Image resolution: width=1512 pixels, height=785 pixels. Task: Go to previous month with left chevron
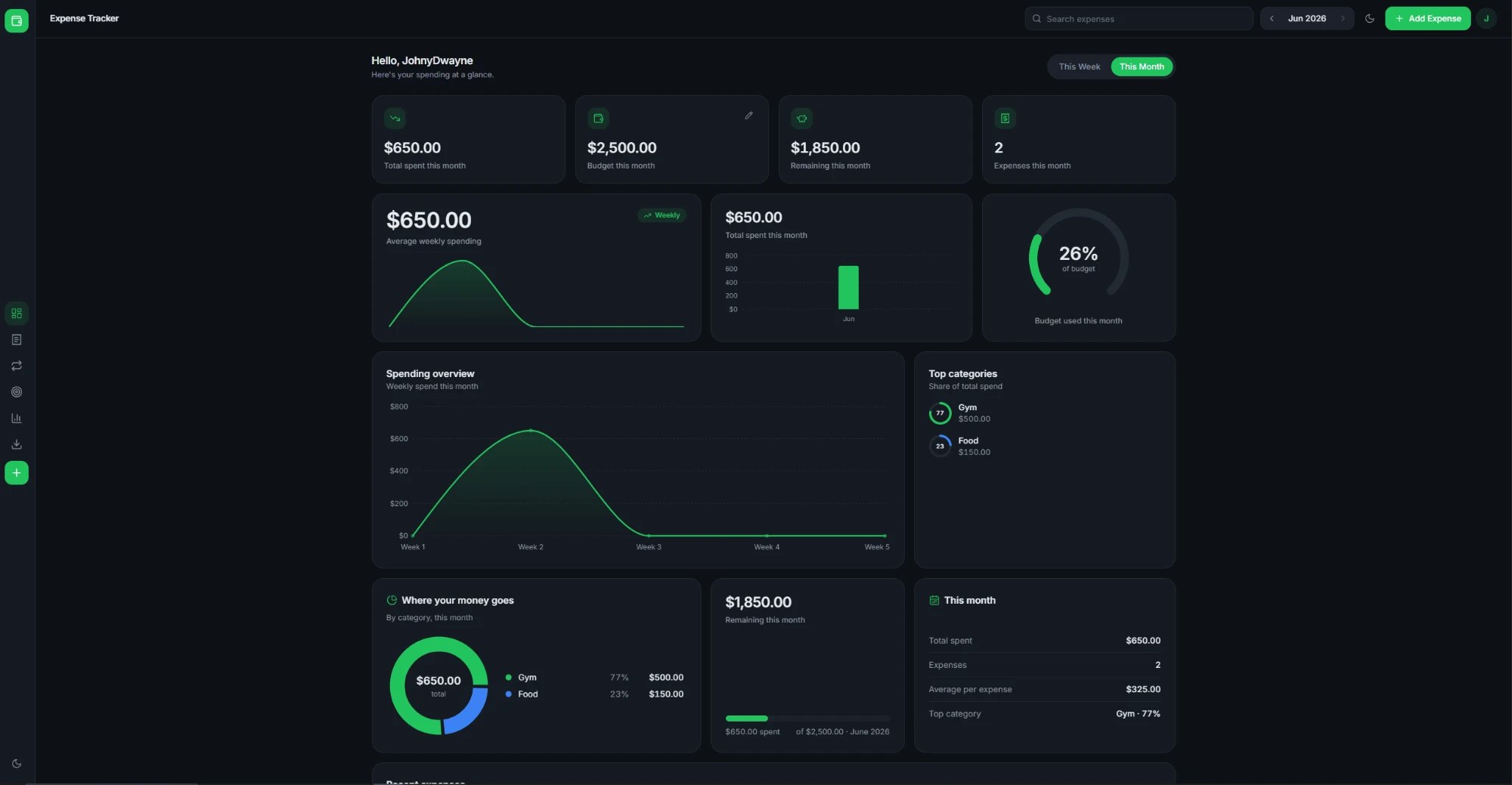(1272, 19)
